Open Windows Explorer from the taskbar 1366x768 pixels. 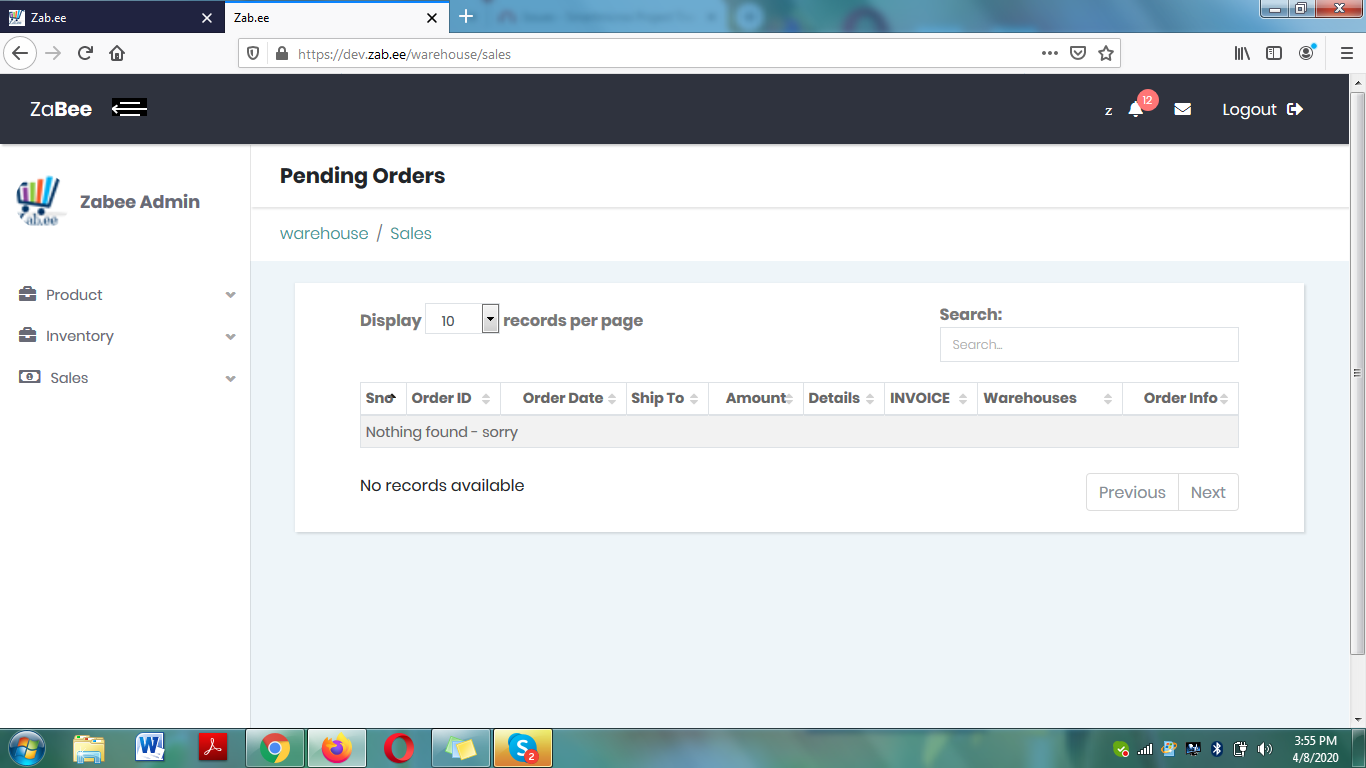[89, 748]
